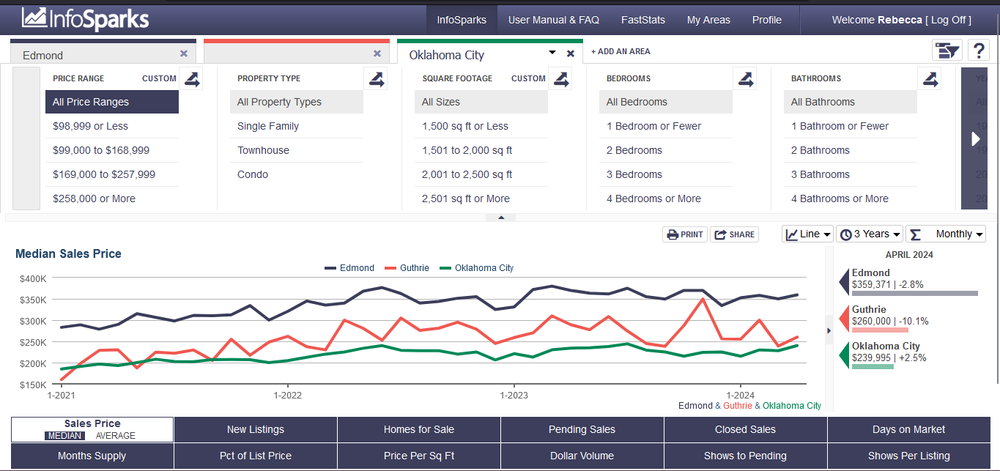Image resolution: width=1000 pixels, height=471 pixels.
Task: Toggle sales price to MEDIAN
Action: coord(64,436)
